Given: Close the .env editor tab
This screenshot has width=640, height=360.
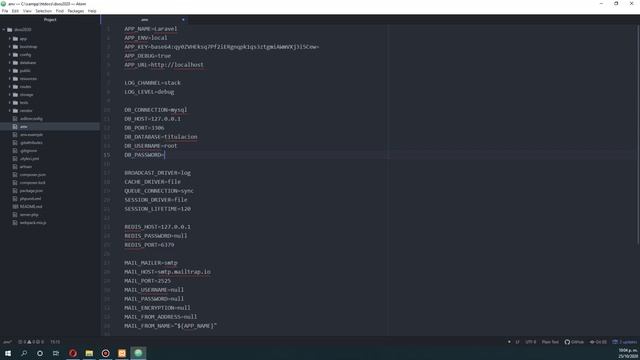Looking at the screenshot, I should coord(183,20).
